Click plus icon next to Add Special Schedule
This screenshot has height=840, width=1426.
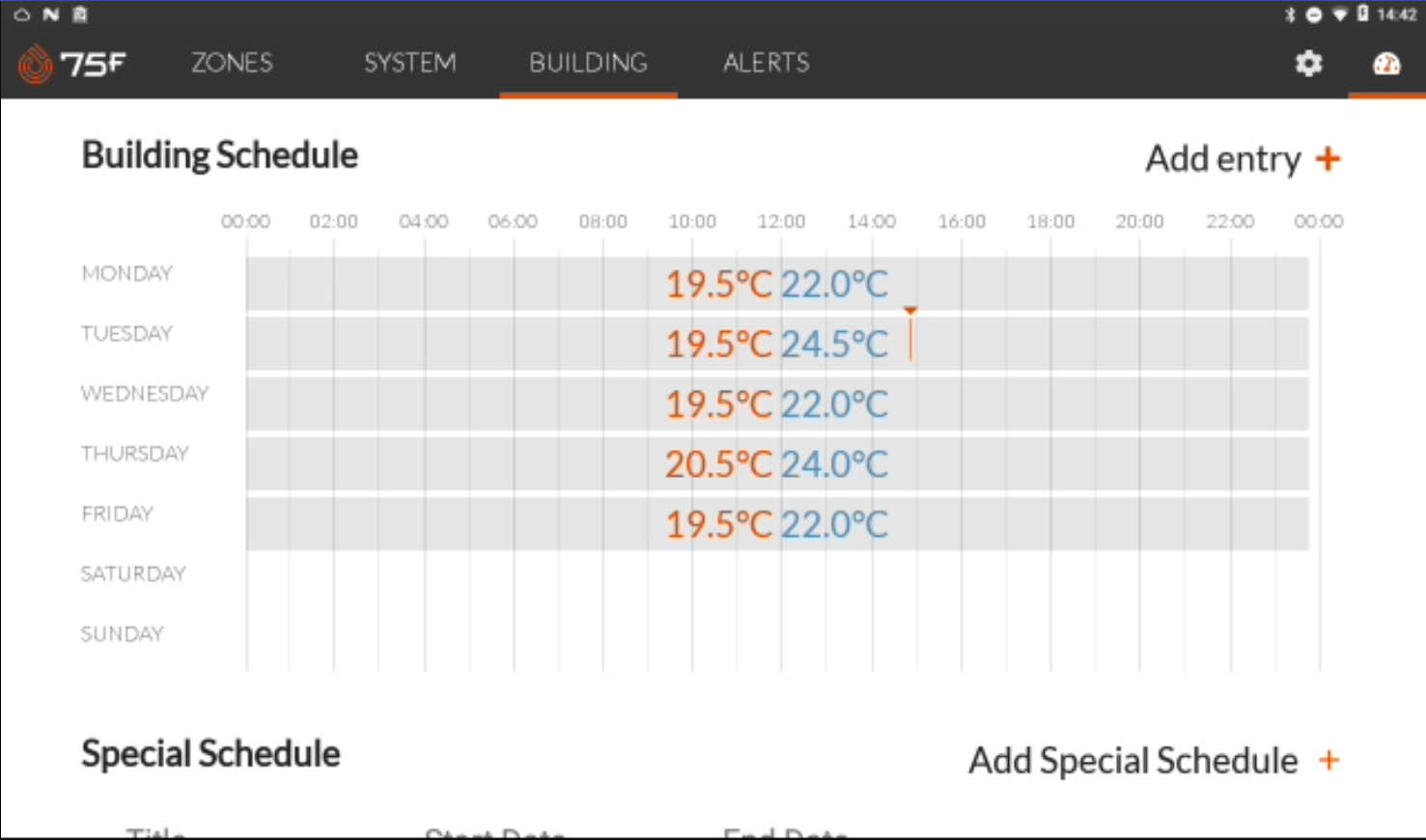point(1329,761)
